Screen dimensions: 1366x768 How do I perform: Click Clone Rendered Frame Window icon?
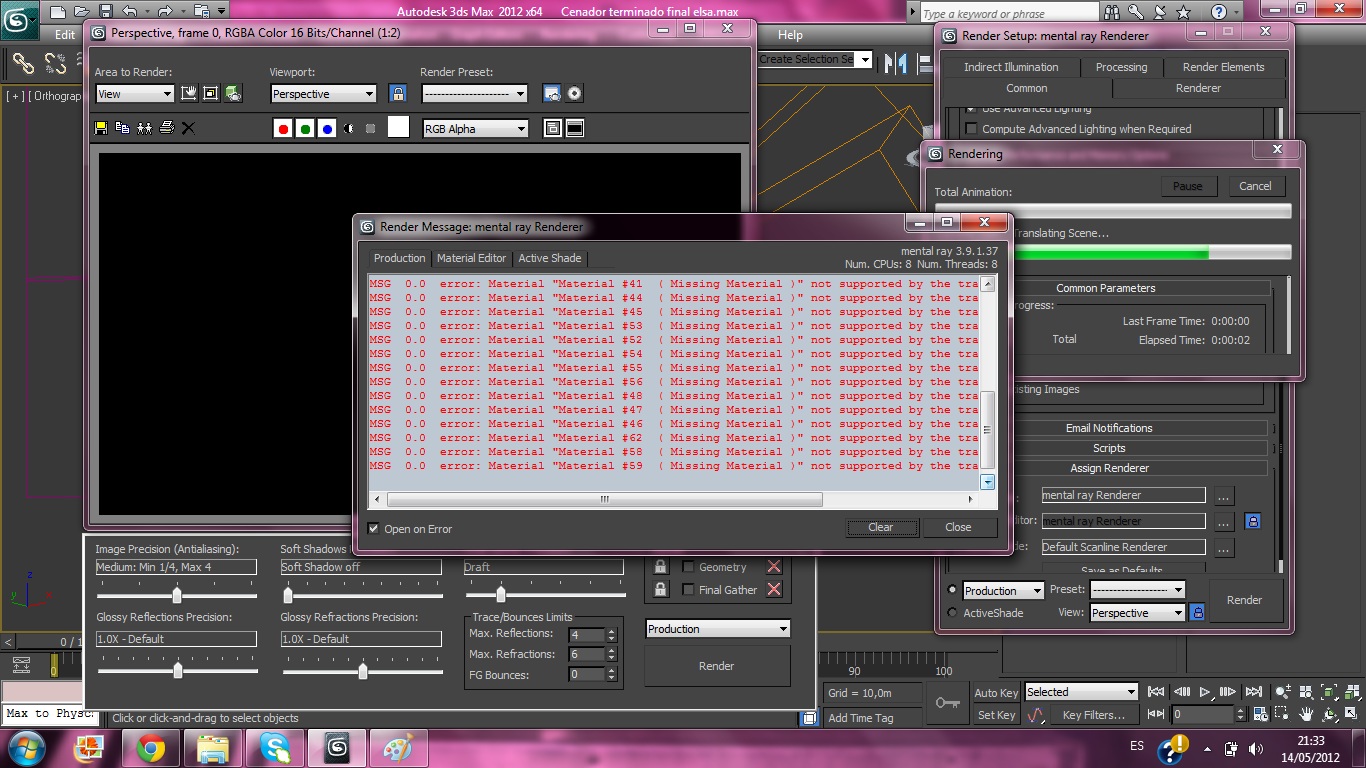(x=144, y=128)
